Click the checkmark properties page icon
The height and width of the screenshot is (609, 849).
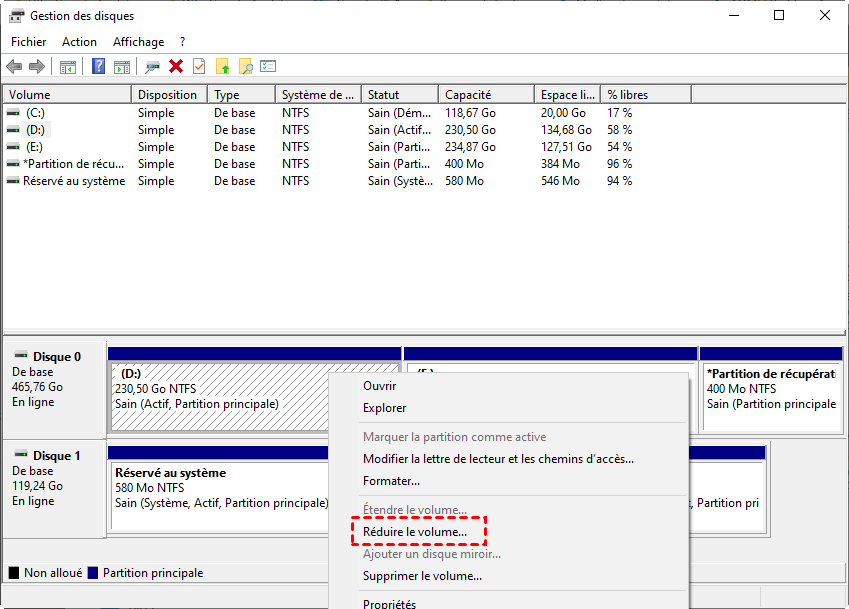pos(199,66)
